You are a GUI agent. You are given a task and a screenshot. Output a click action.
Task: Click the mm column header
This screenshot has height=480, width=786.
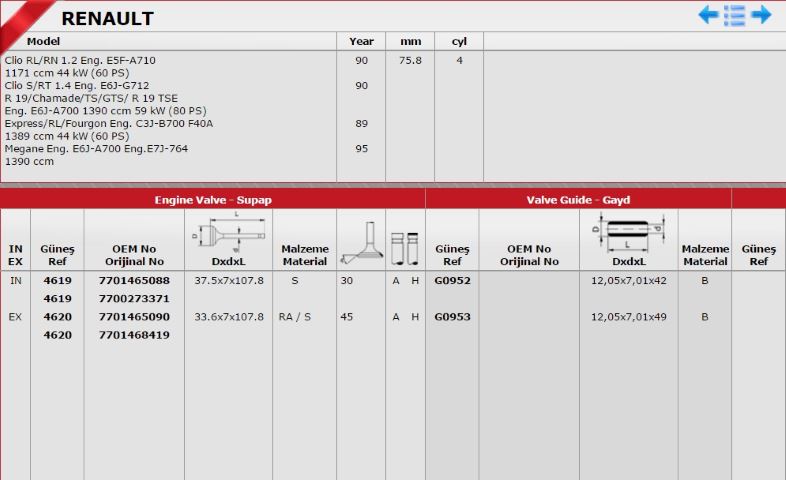tap(410, 42)
